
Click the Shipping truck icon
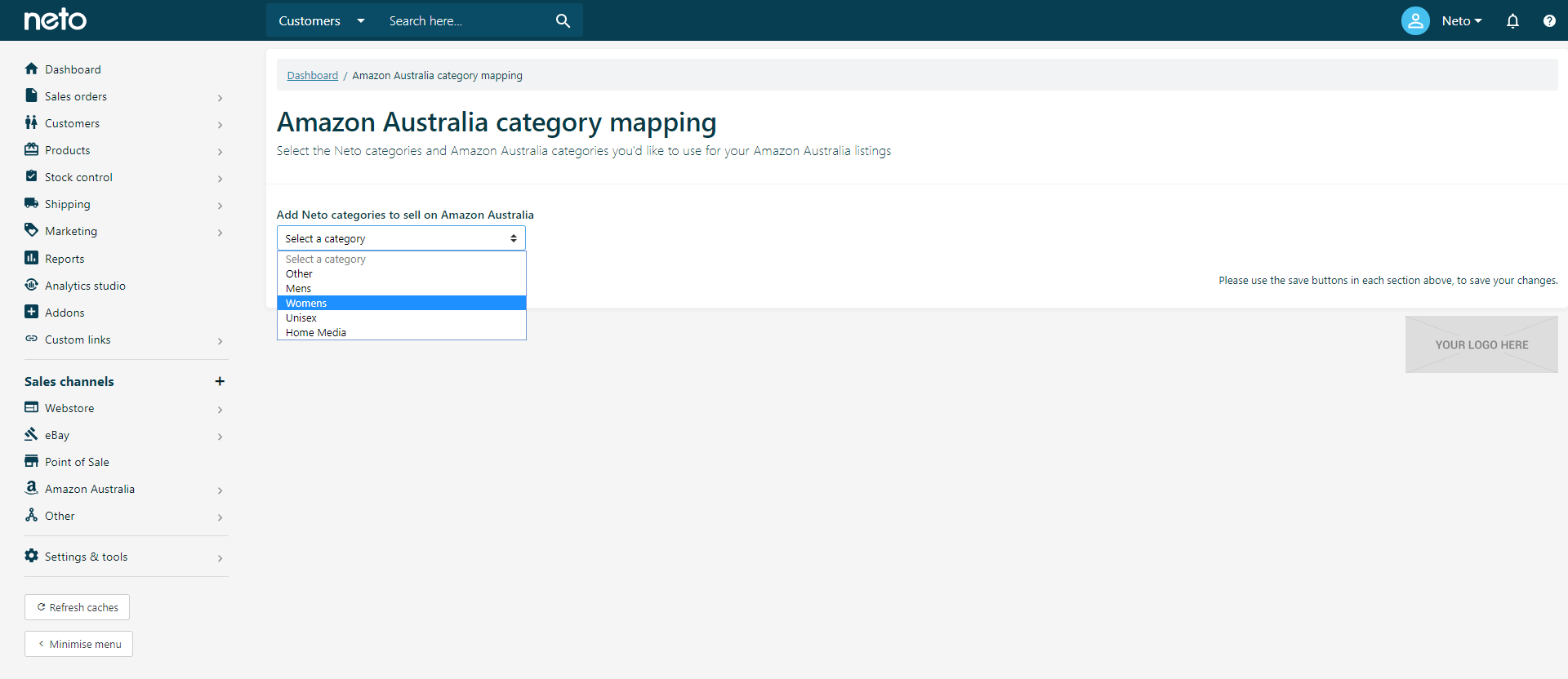pyautogui.click(x=31, y=203)
